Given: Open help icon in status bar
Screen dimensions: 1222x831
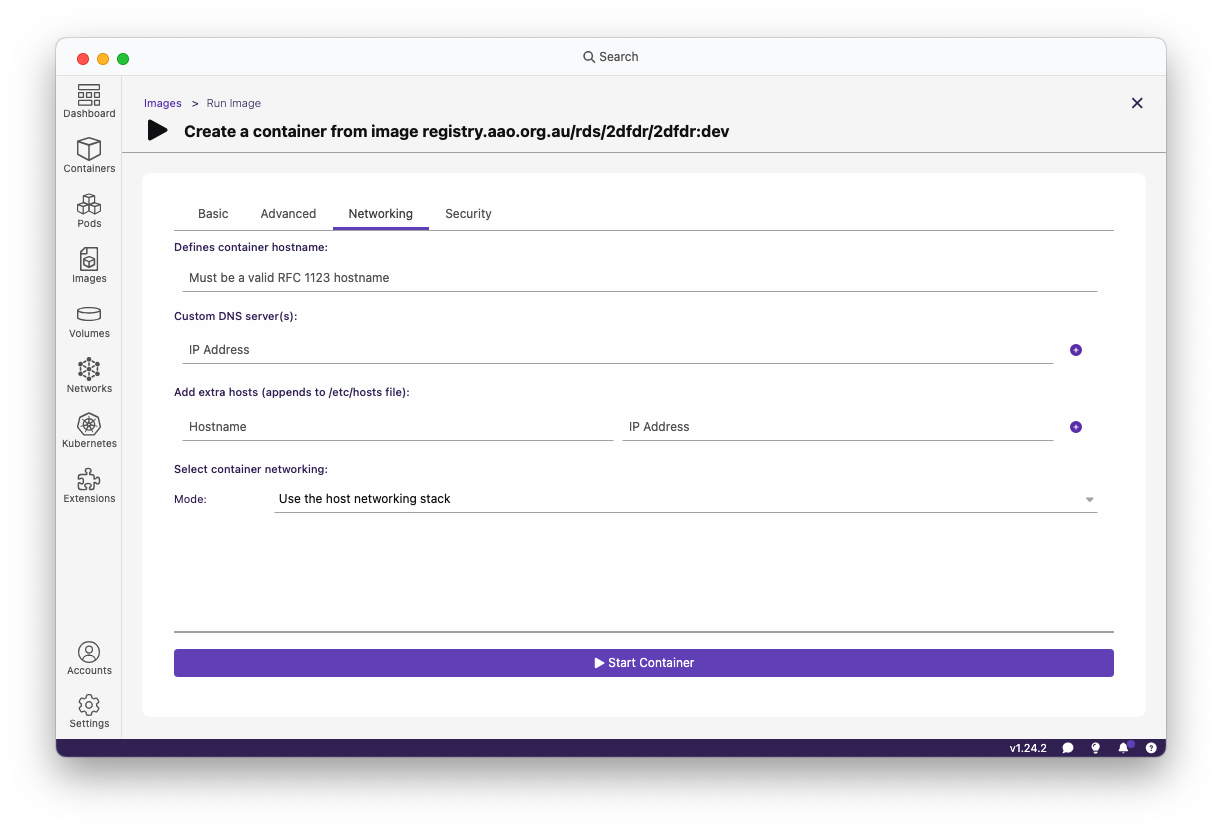Looking at the screenshot, I should 1151,748.
